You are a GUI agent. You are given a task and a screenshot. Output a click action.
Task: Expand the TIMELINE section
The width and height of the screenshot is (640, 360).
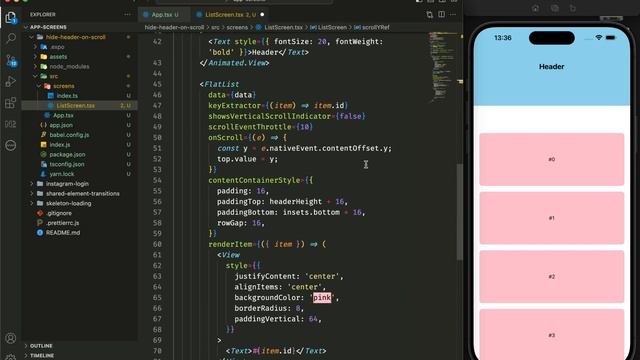(x=26, y=356)
